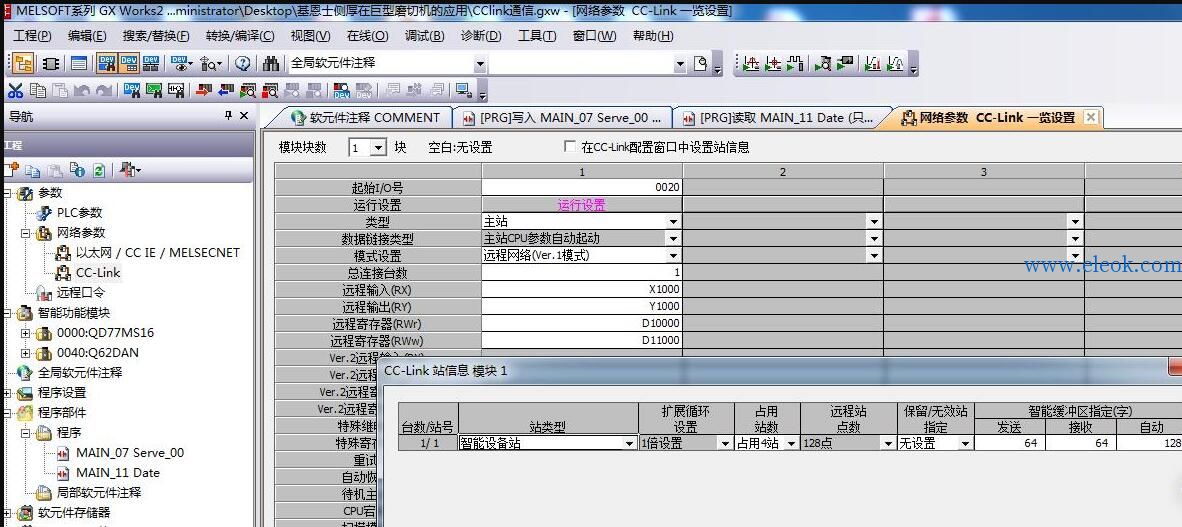Open the 工程(P) menu
Image resolution: width=1182 pixels, height=527 pixels.
(x=32, y=35)
